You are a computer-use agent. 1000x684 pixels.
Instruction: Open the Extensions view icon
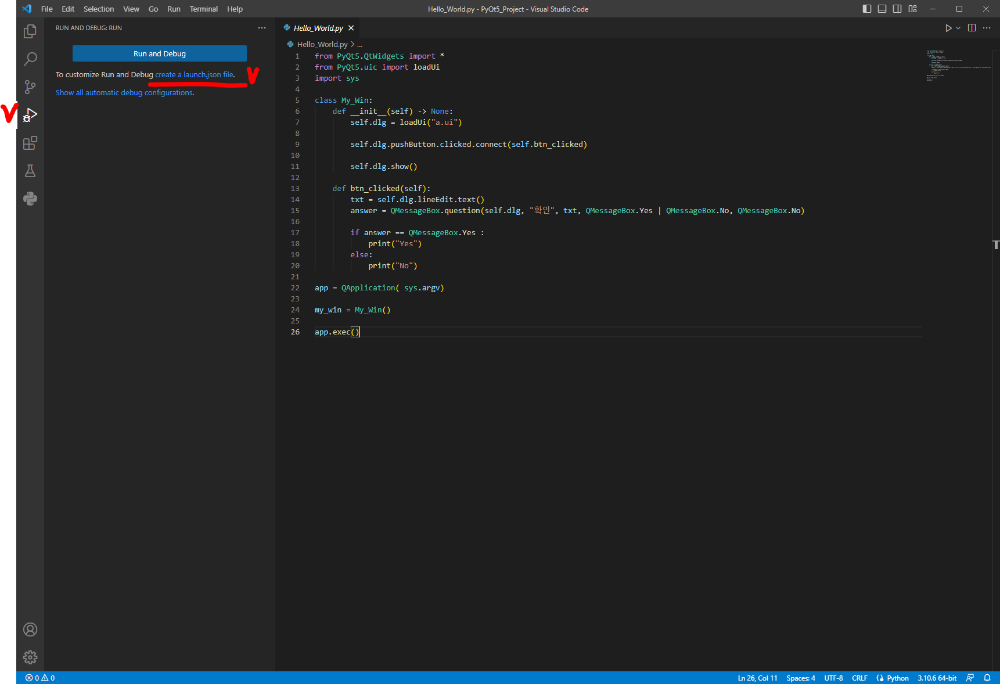30,143
